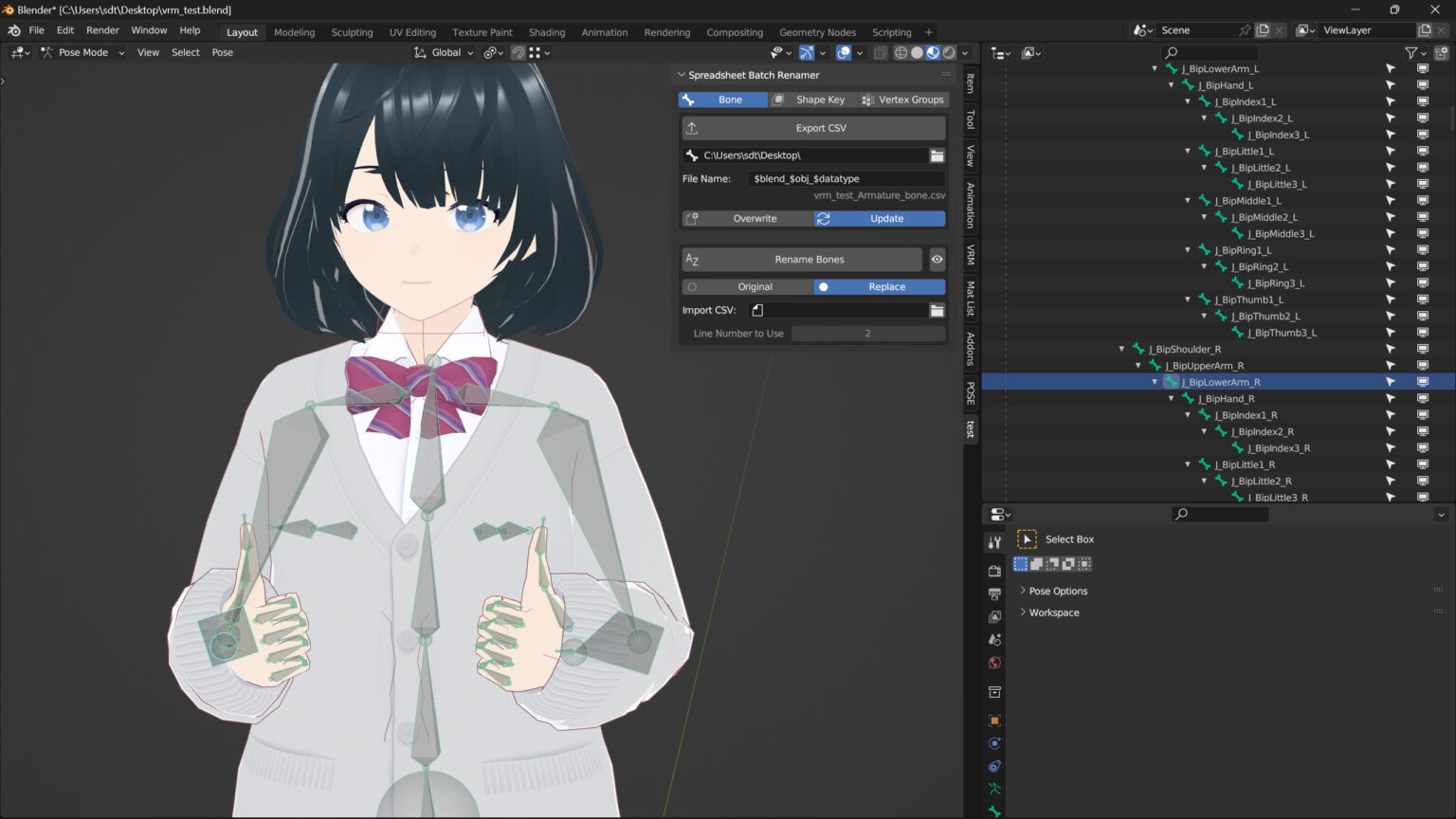Open the Pose Mode dropdown
The image size is (1456, 819).
83,52
